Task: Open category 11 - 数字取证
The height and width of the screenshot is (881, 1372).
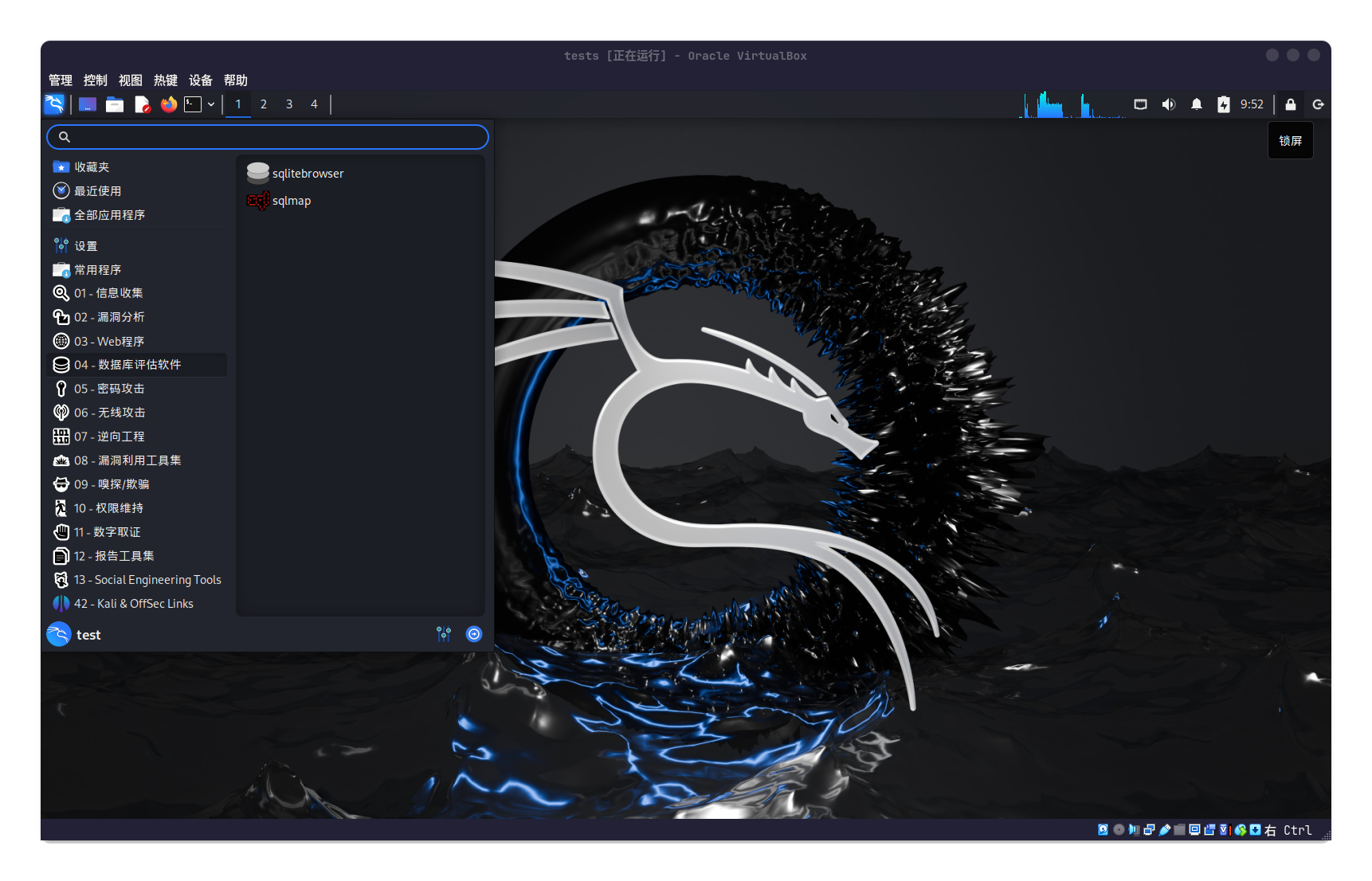Action: pos(139,532)
